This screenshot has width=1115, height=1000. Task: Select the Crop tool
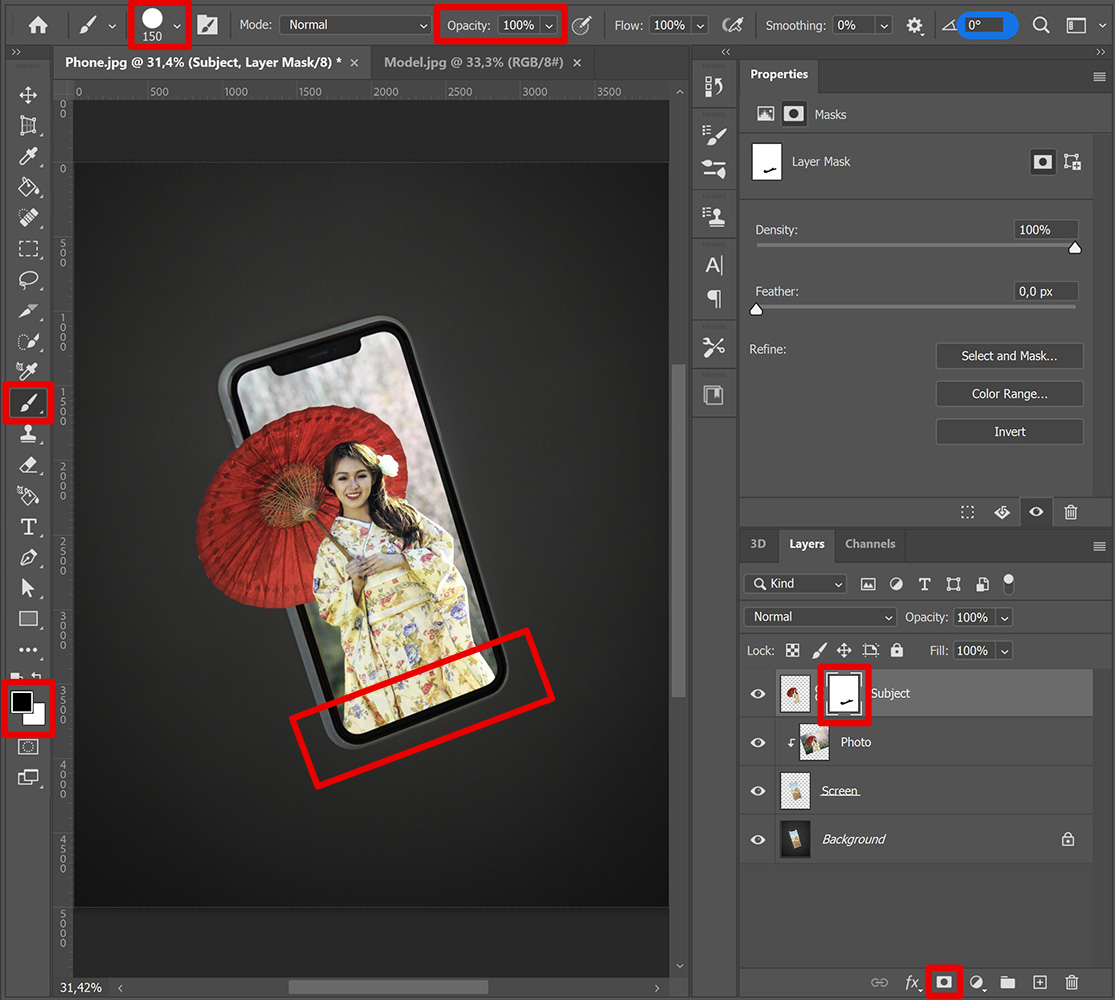click(28, 126)
